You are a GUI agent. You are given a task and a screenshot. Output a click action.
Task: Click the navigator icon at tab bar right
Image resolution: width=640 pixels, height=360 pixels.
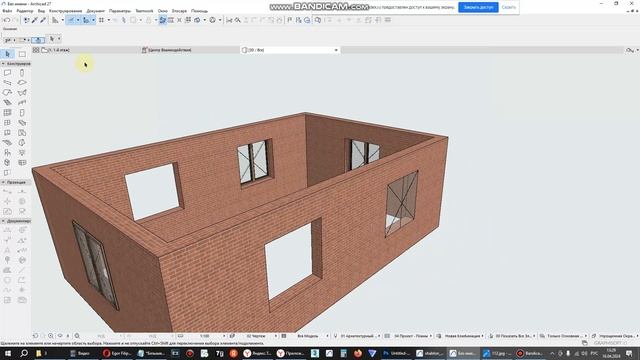click(630, 50)
